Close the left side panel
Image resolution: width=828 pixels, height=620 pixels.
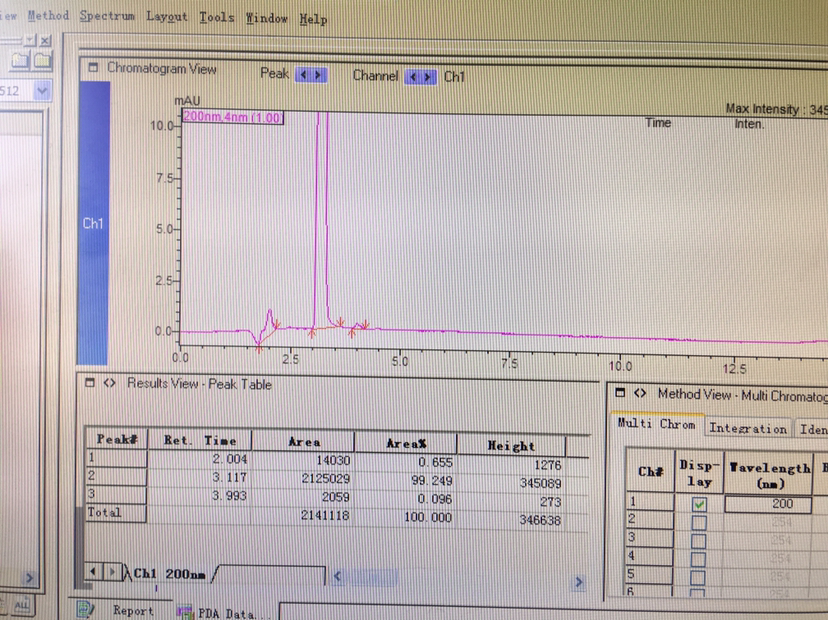[45, 40]
